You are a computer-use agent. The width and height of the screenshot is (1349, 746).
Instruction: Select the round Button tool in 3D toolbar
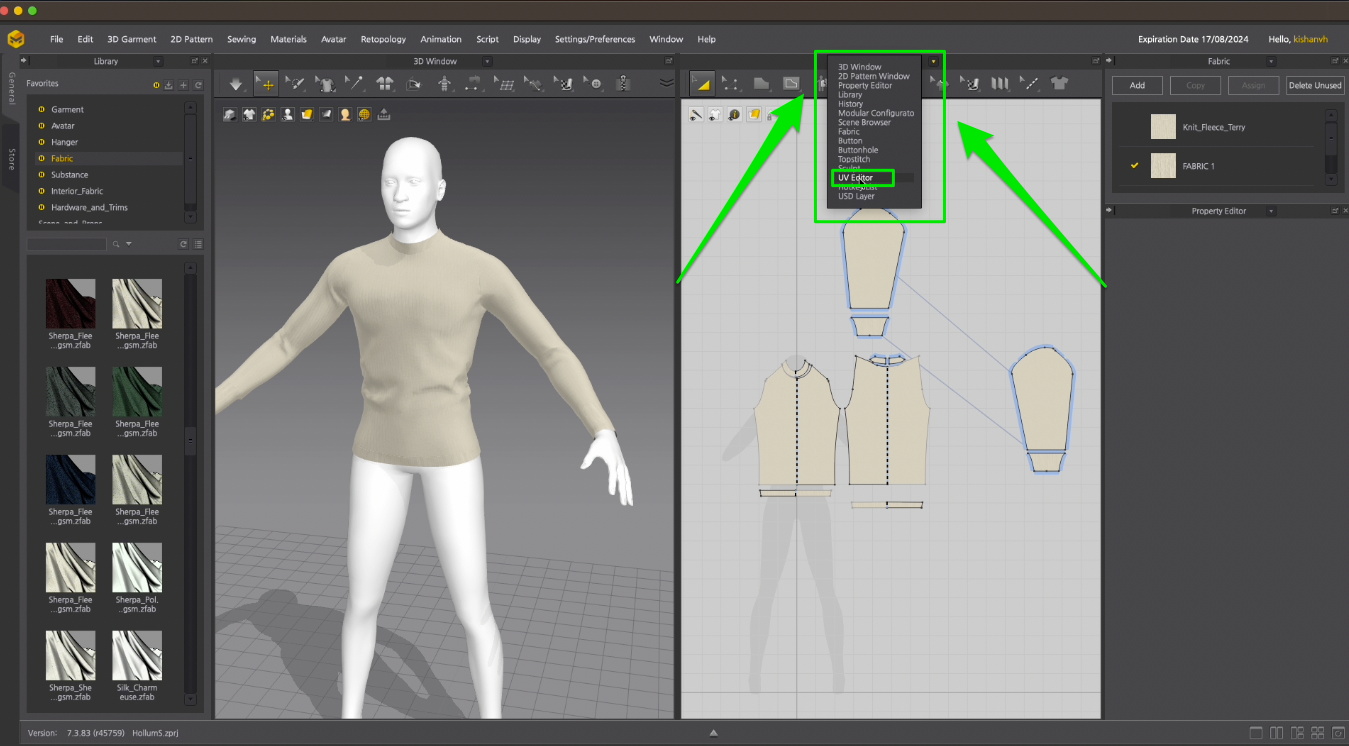pos(596,84)
